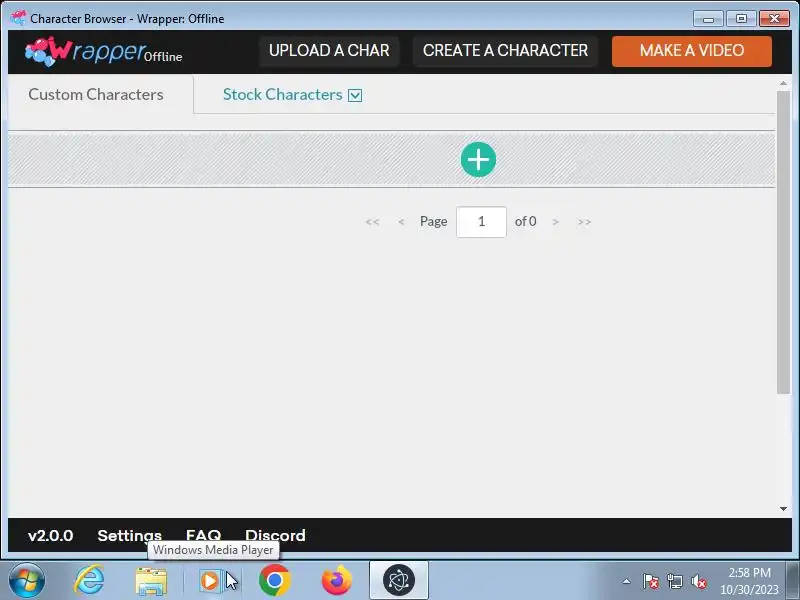This screenshot has height=600, width=800.
Task: Click the scrollbar up arrow
Action: tap(783, 83)
